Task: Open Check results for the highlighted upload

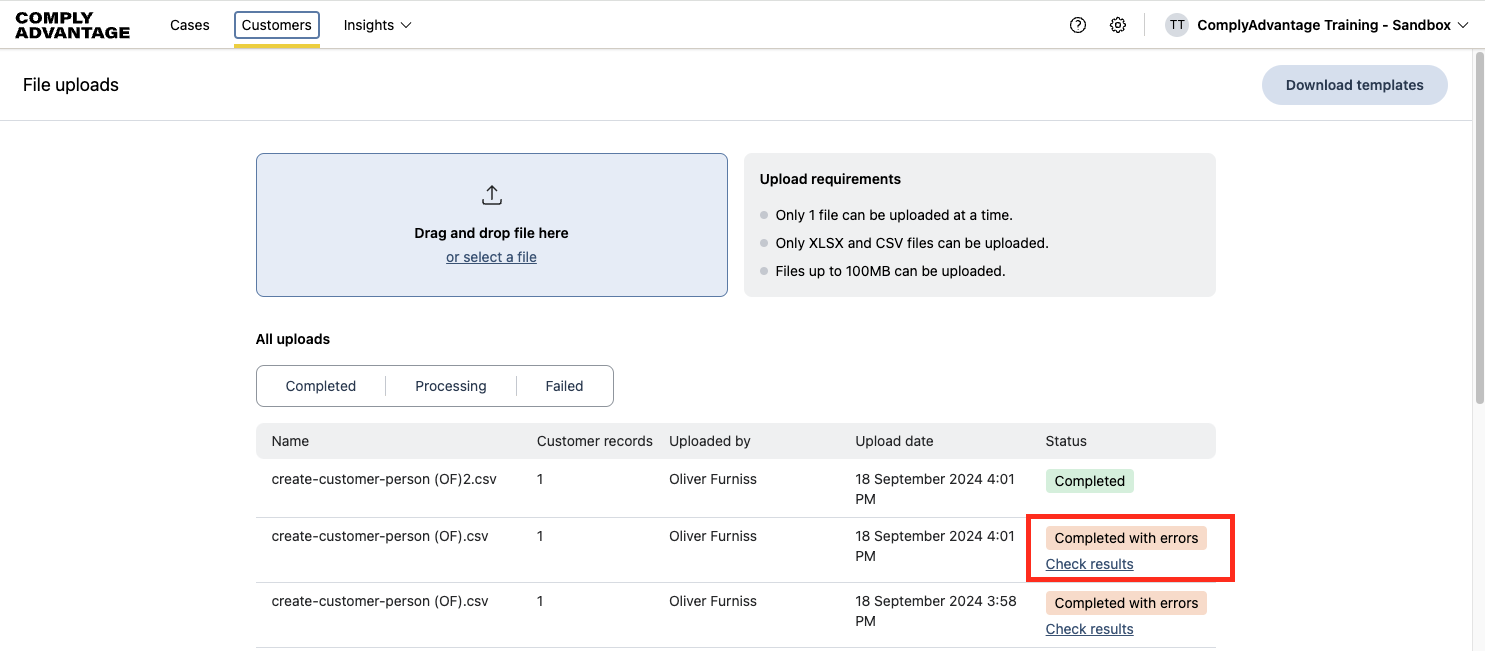Action: point(1089,563)
